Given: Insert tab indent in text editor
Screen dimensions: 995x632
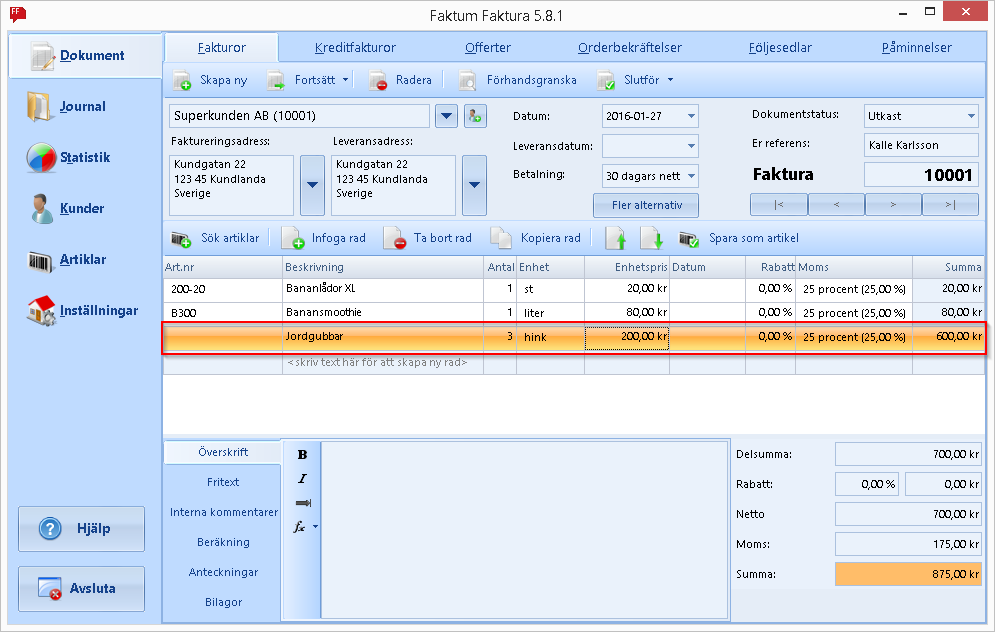Looking at the screenshot, I should coord(303,503).
